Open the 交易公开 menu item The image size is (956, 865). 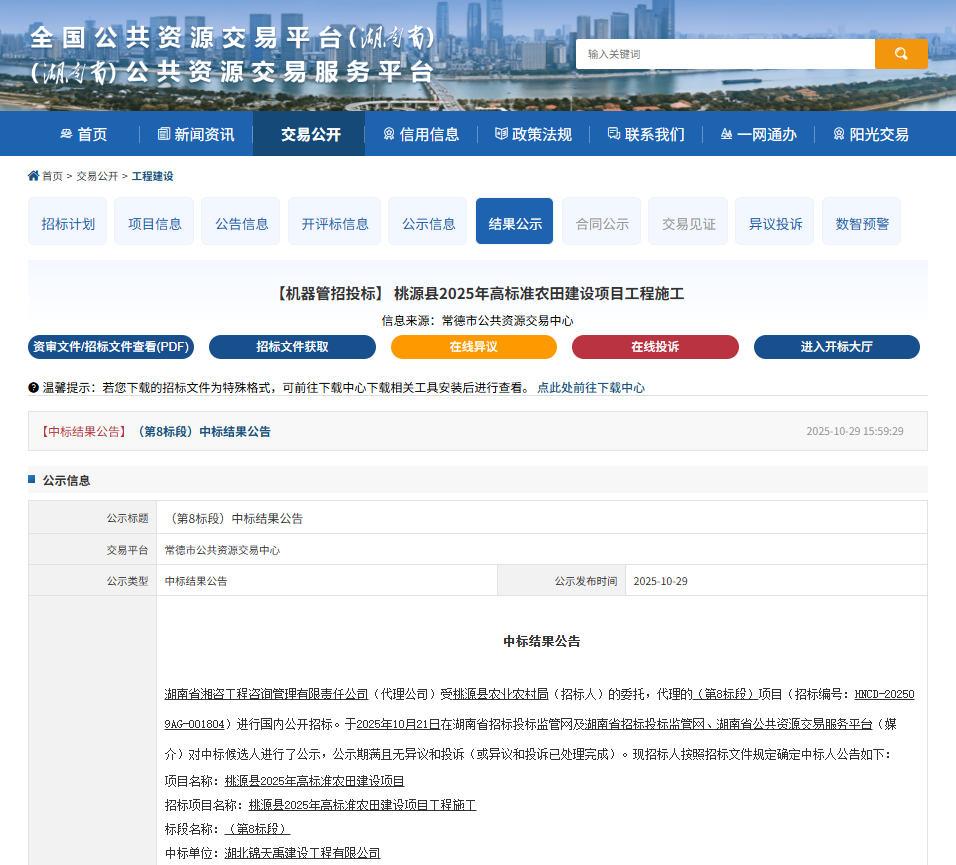(x=308, y=133)
